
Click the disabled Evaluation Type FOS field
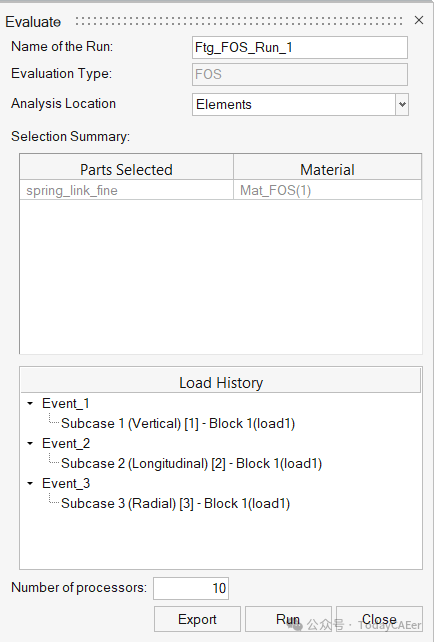[x=300, y=75]
